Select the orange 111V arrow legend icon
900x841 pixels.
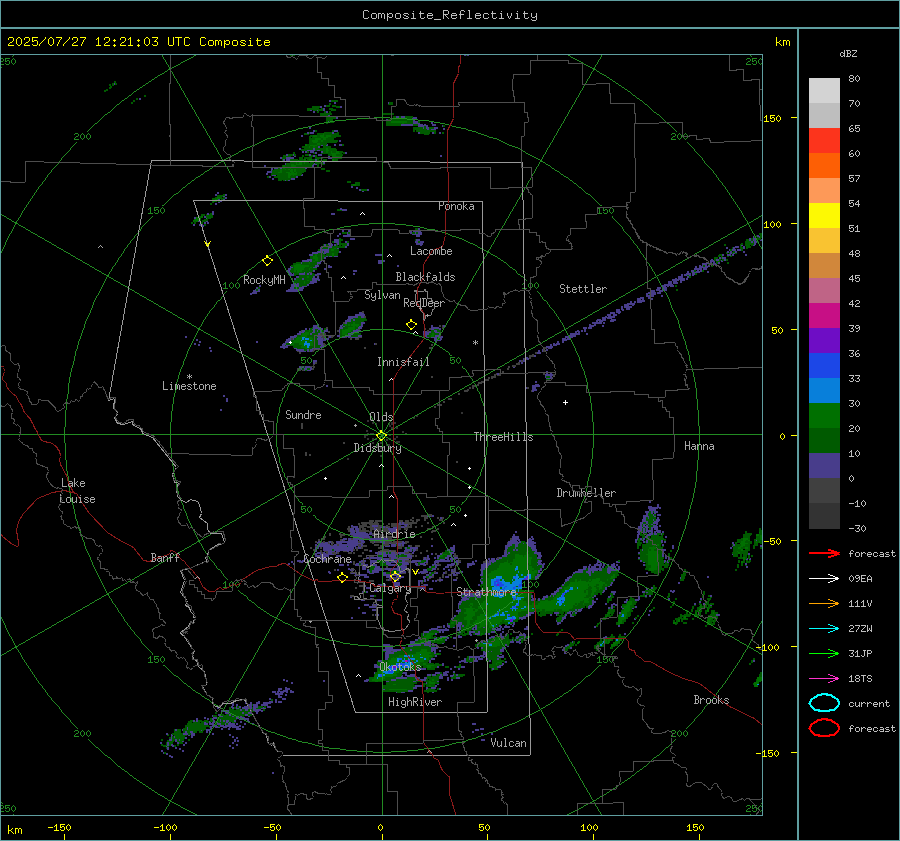[824, 603]
